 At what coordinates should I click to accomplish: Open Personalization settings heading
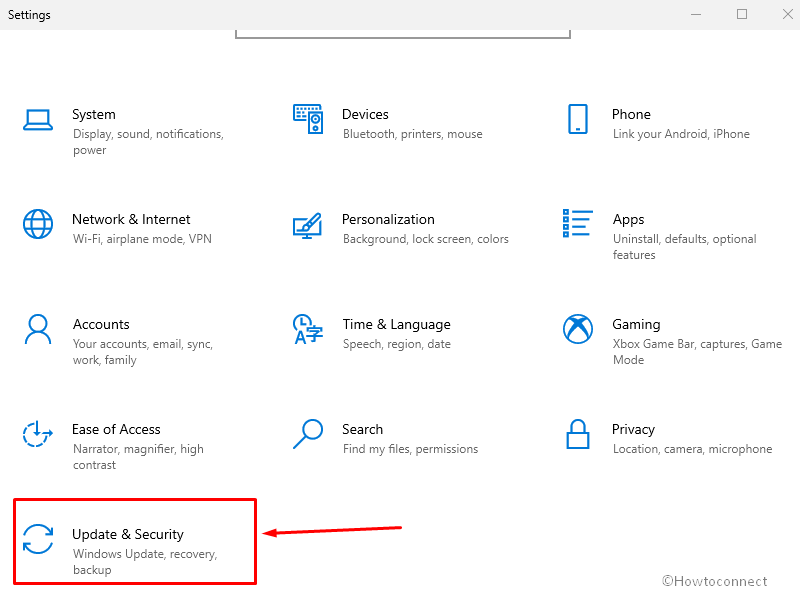pyautogui.click(x=388, y=219)
